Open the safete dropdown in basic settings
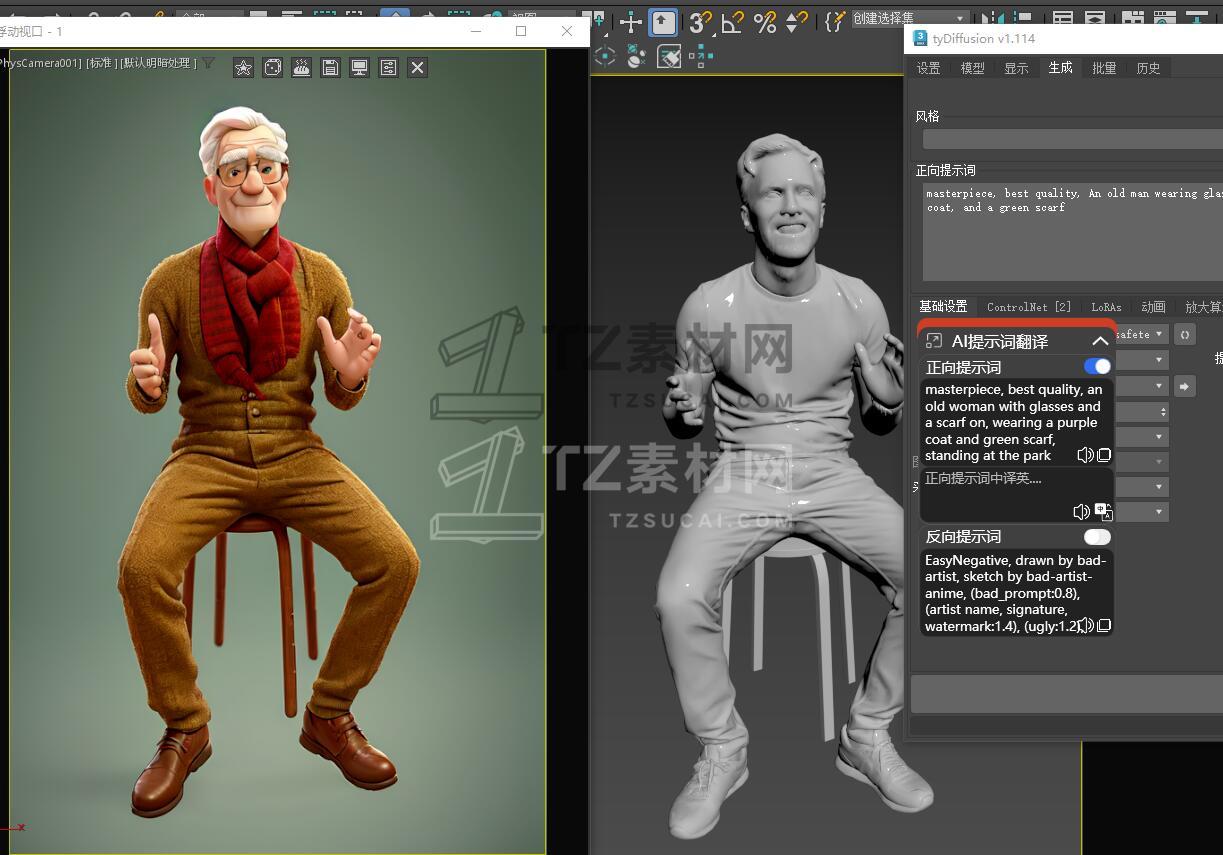This screenshot has width=1223, height=855. click(x=1142, y=334)
